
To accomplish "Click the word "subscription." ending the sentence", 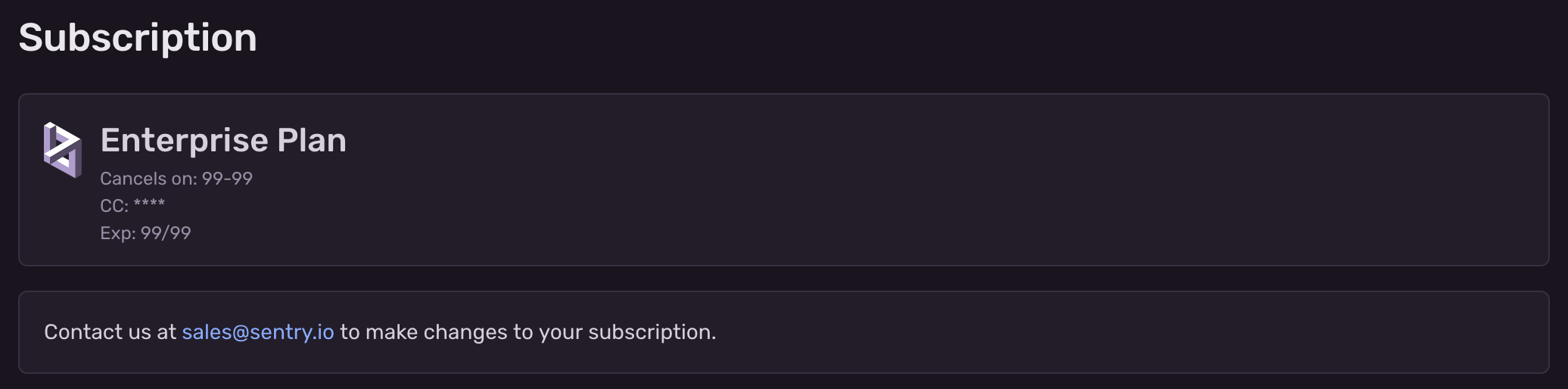I will 652,332.
